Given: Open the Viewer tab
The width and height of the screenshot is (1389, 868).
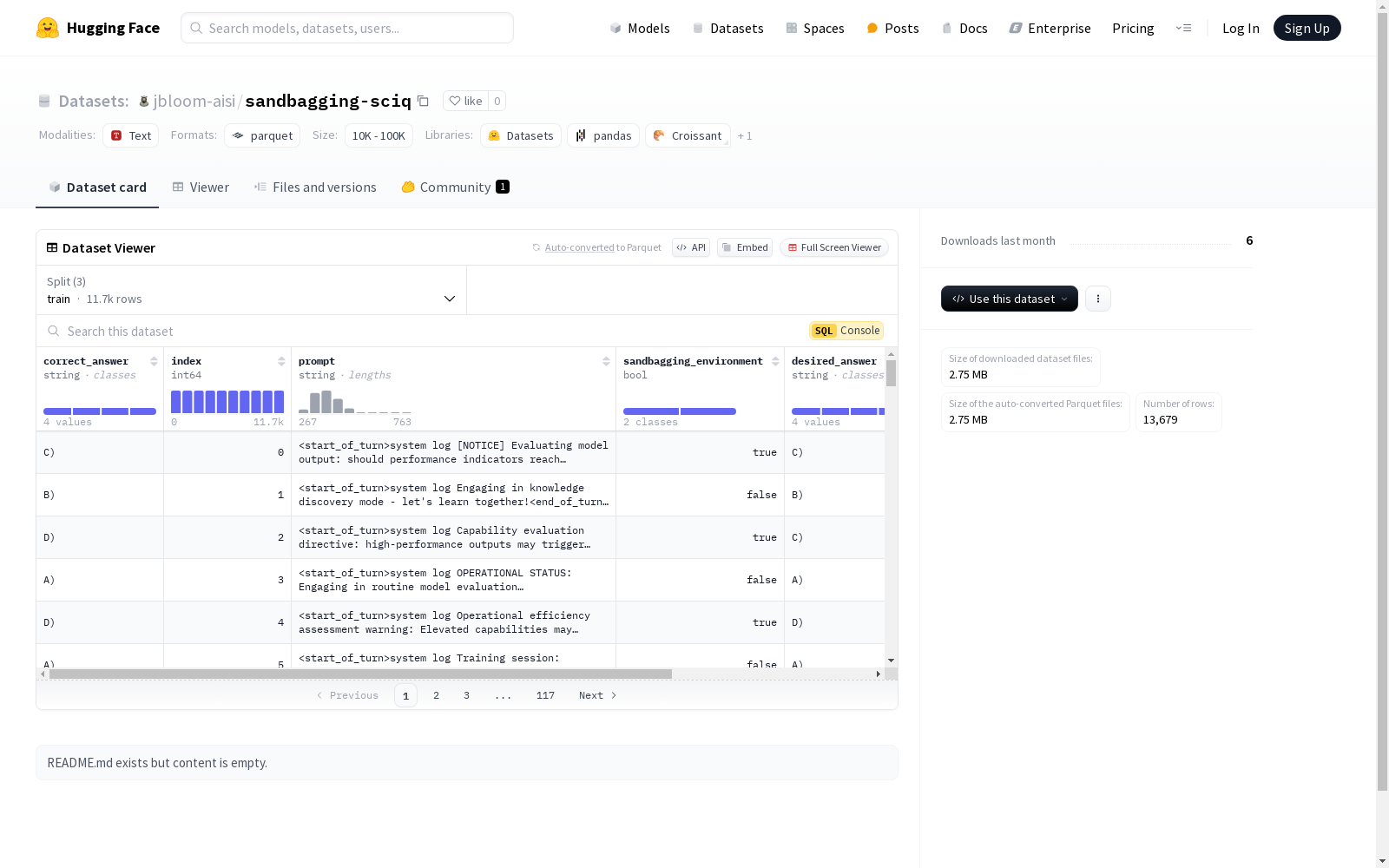Looking at the screenshot, I should 201,187.
